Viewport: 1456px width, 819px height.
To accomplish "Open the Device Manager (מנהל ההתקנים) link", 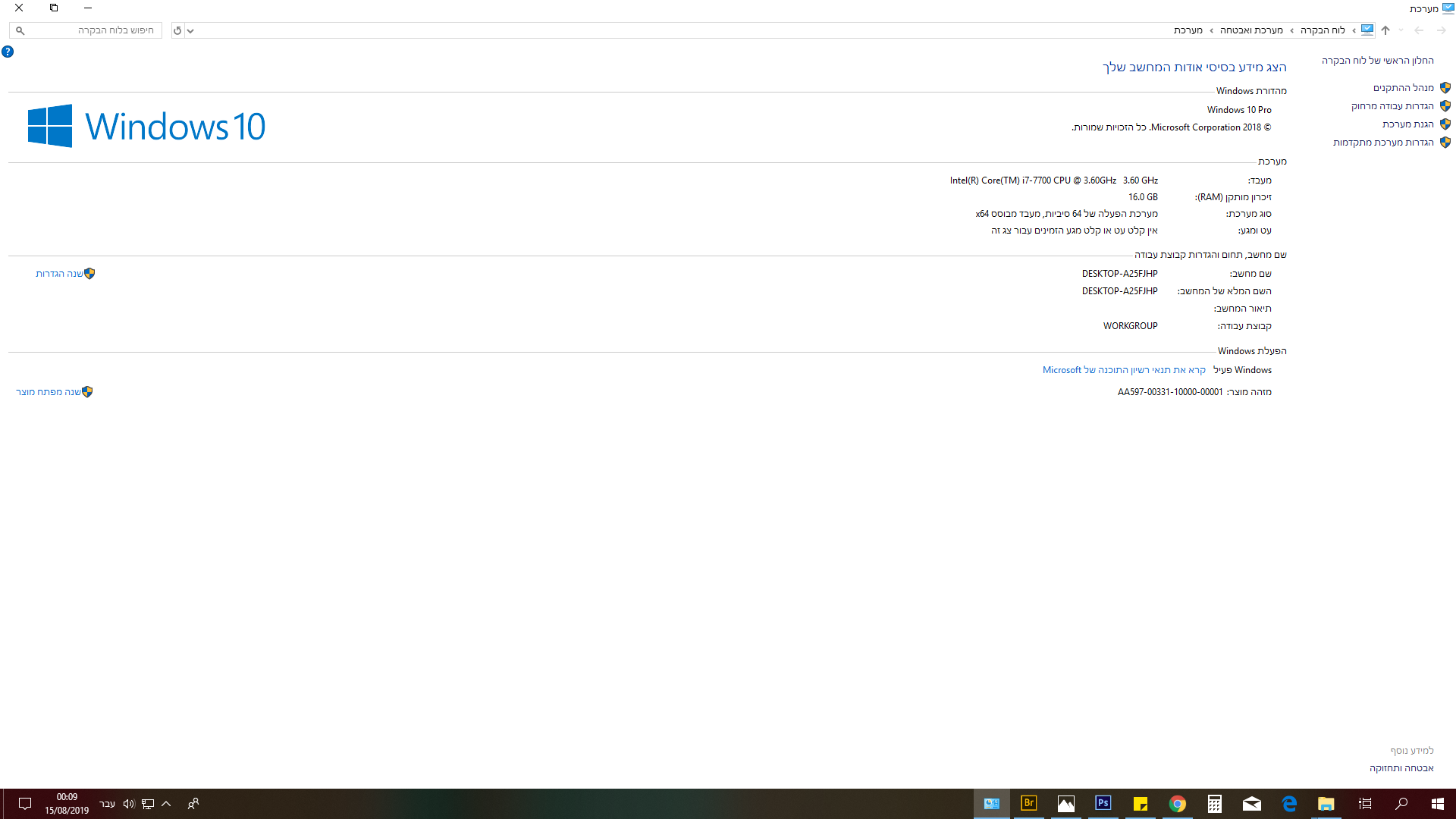I will (x=1403, y=88).
